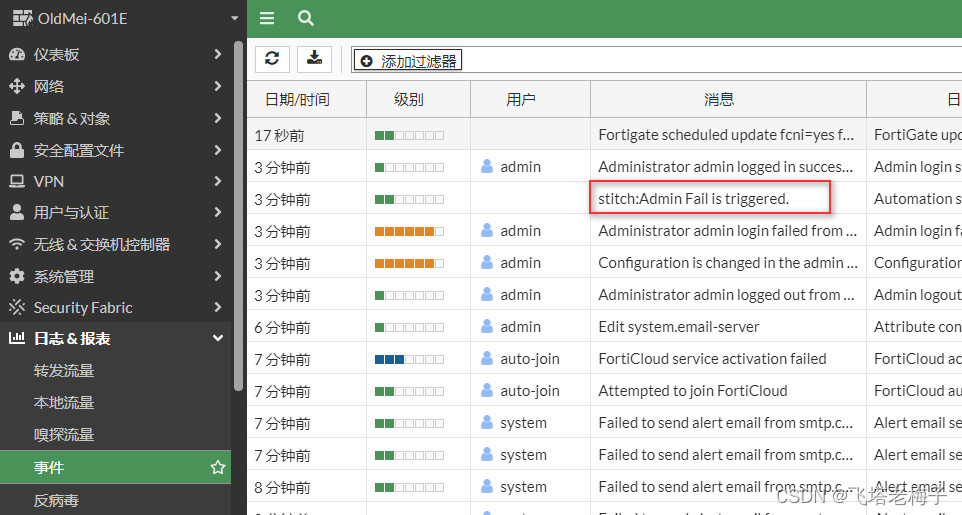Click the dashboard gauge icon

click(x=17, y=55)
